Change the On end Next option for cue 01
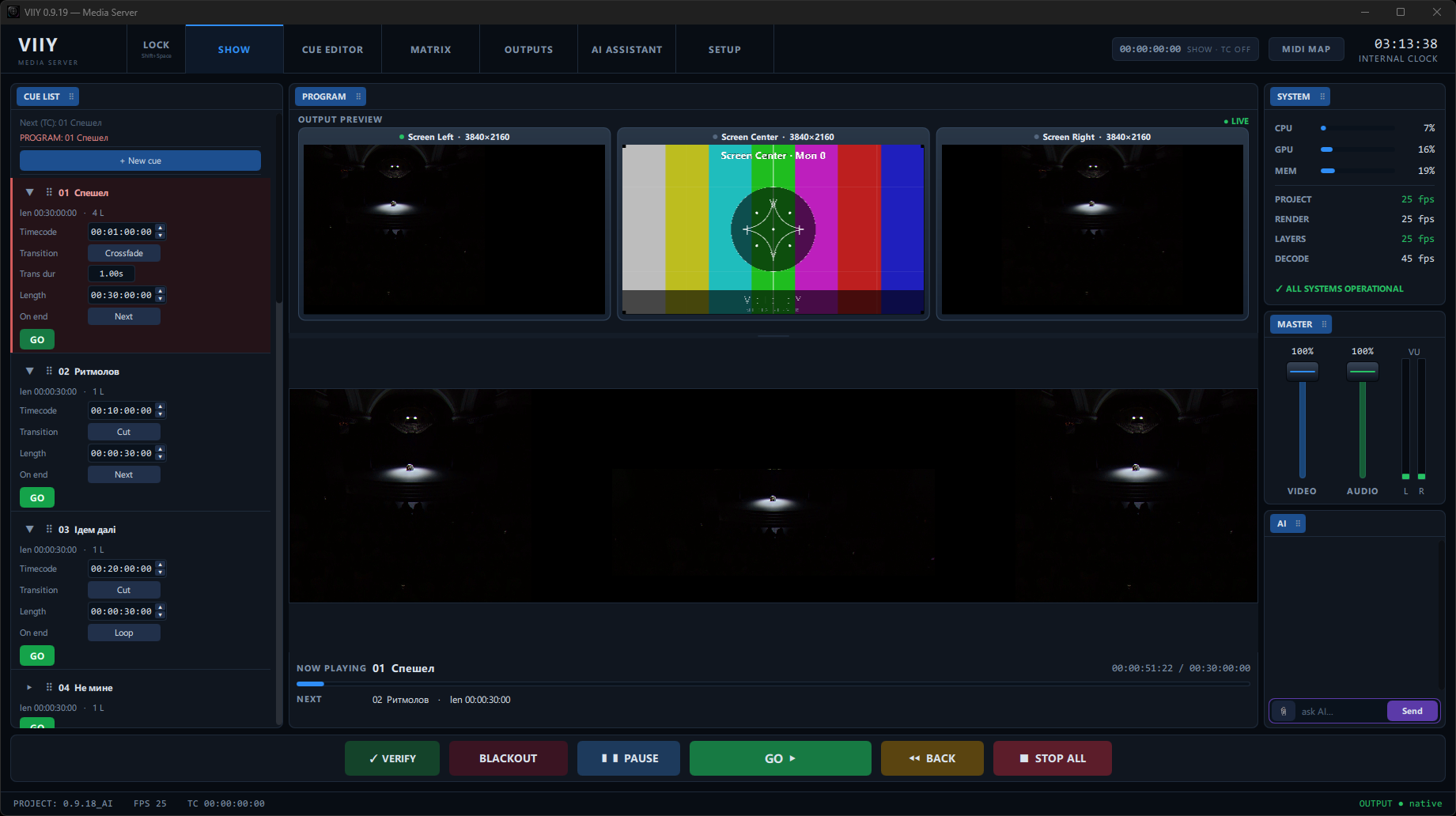The width and height of the screenshot is (1456, 816). (x=124, y=316)
